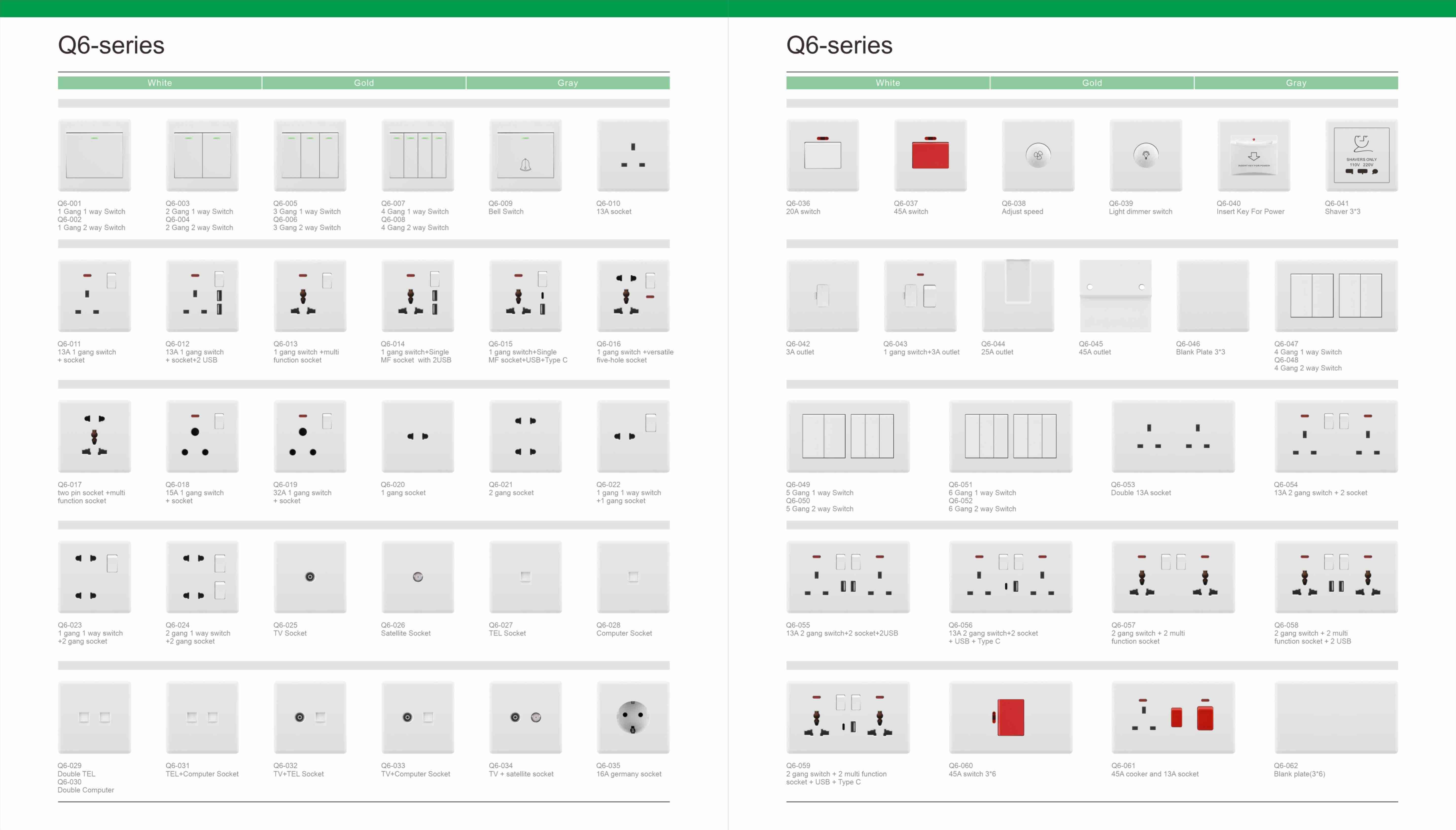Click the Q6-010 13A socket picture
Screen dimensions: 1456x830
coord(633,155)
